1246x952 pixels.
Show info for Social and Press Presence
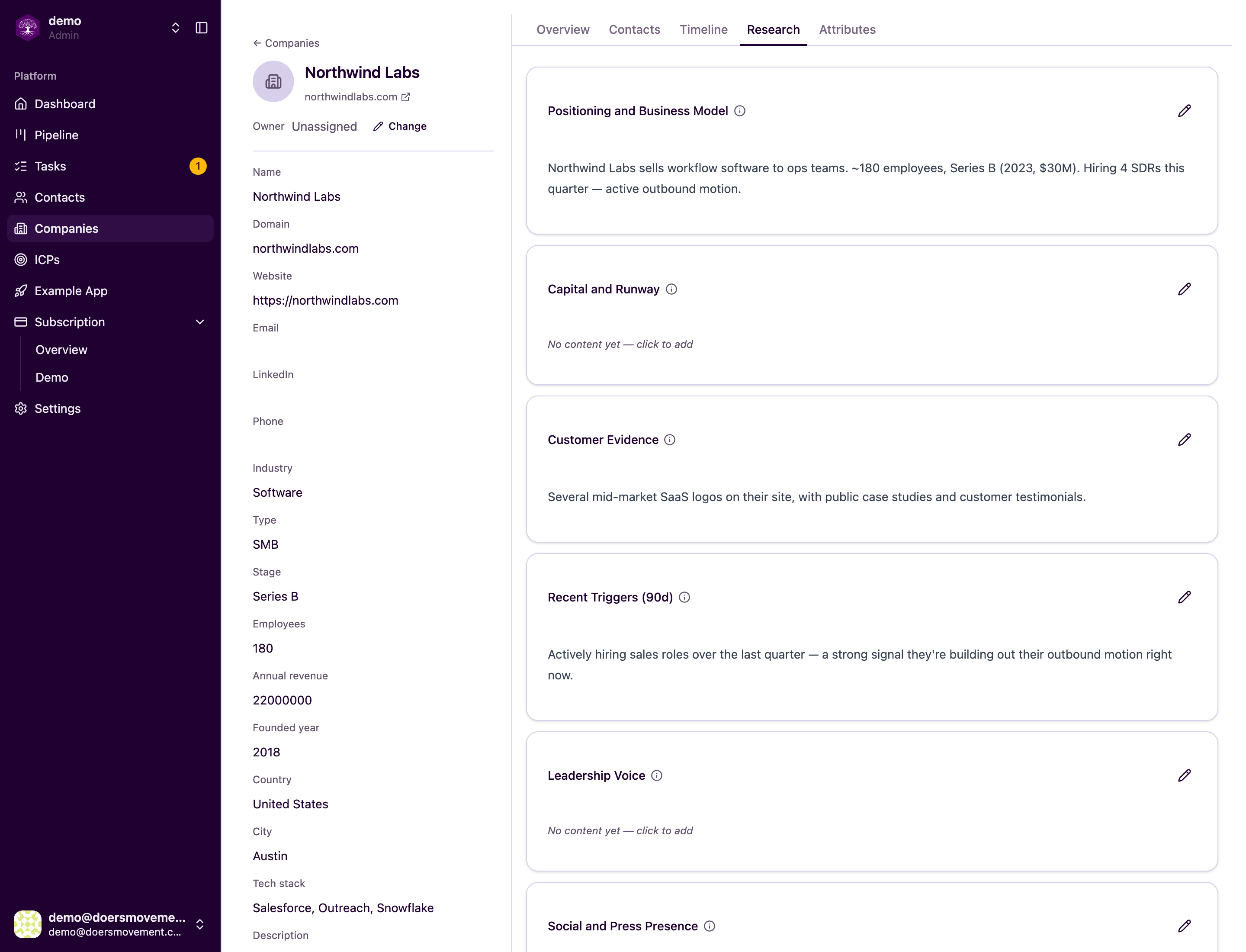709,926
